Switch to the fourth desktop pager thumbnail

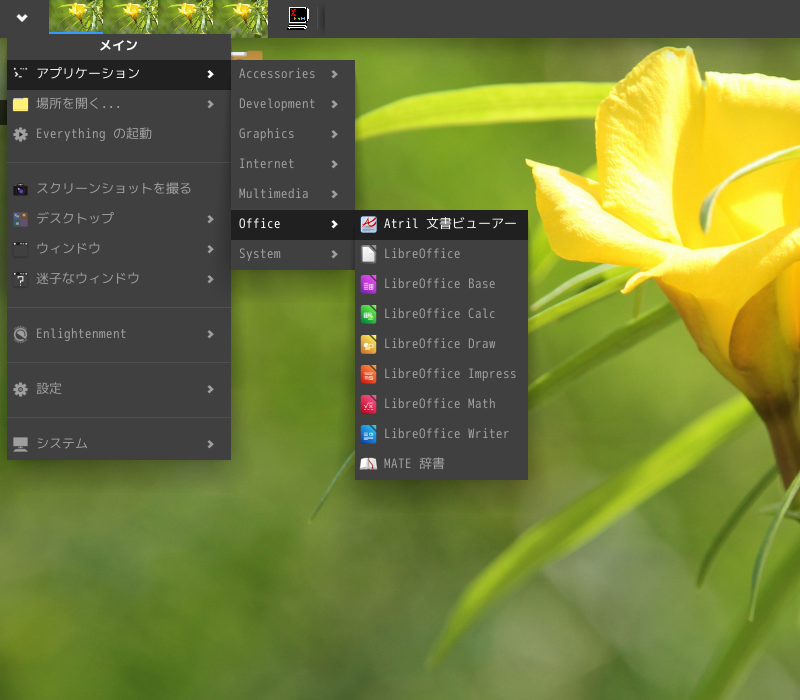click(241, 17)
